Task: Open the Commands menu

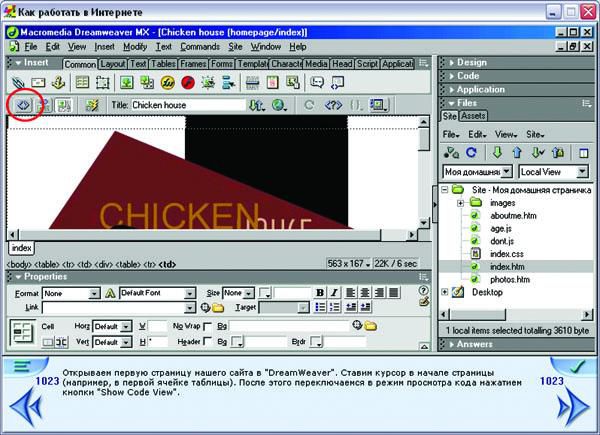Action: [200, 47]
